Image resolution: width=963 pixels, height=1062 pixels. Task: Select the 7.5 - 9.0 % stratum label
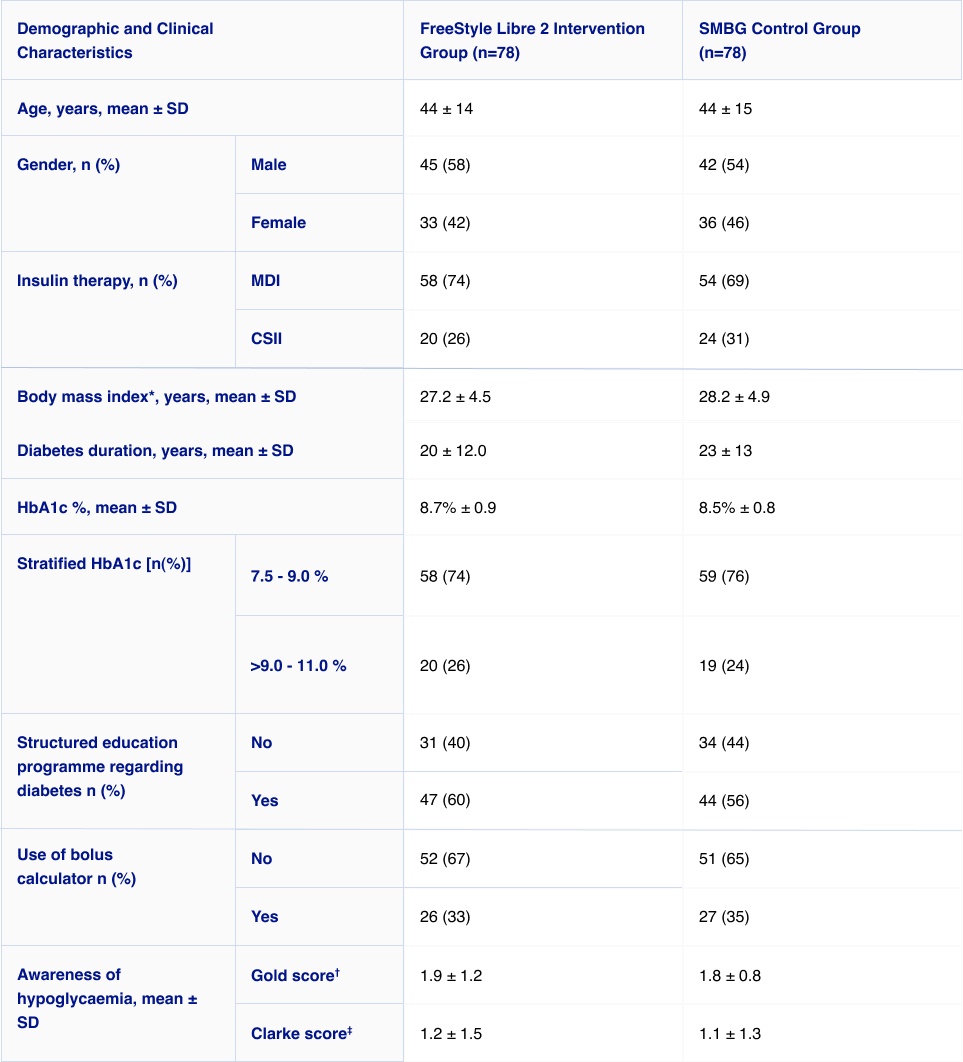click(290, 576)
